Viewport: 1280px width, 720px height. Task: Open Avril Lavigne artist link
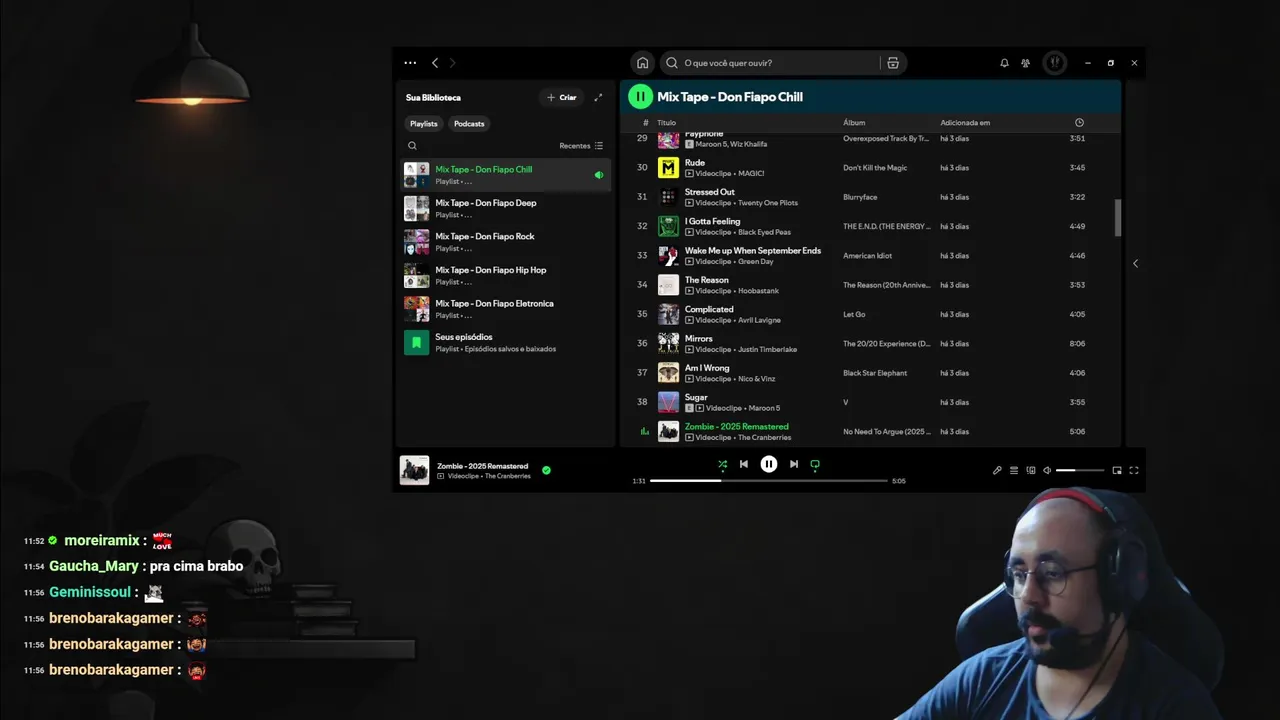pos(759,320)
